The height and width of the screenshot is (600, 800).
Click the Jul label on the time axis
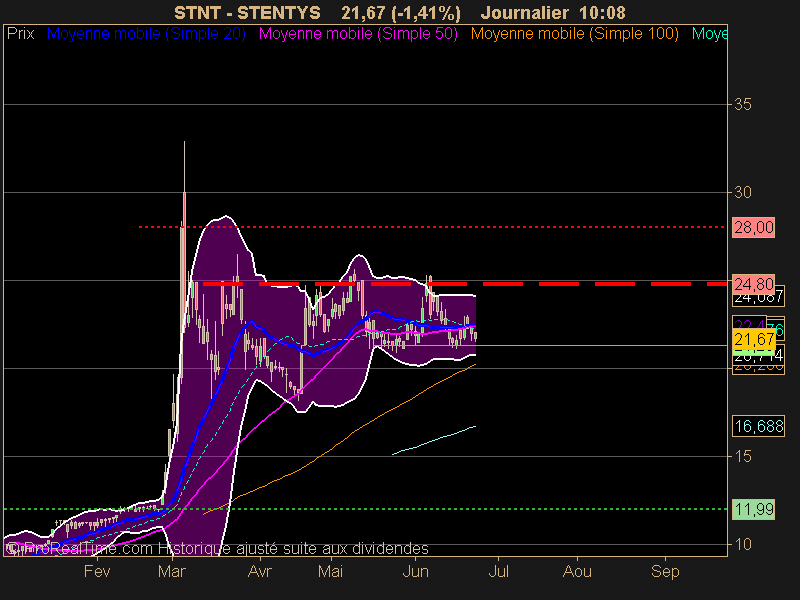(x=498, y=571)
